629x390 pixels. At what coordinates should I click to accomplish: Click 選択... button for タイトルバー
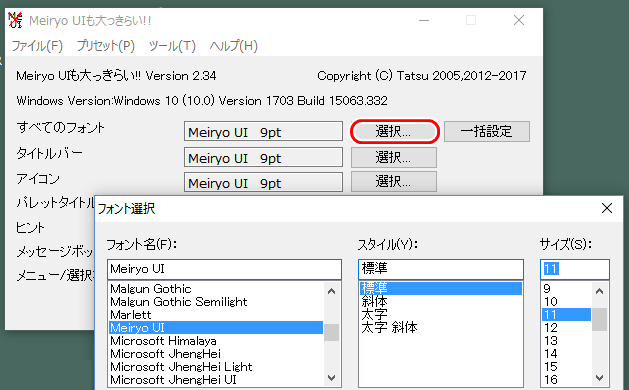coord(394,157)
